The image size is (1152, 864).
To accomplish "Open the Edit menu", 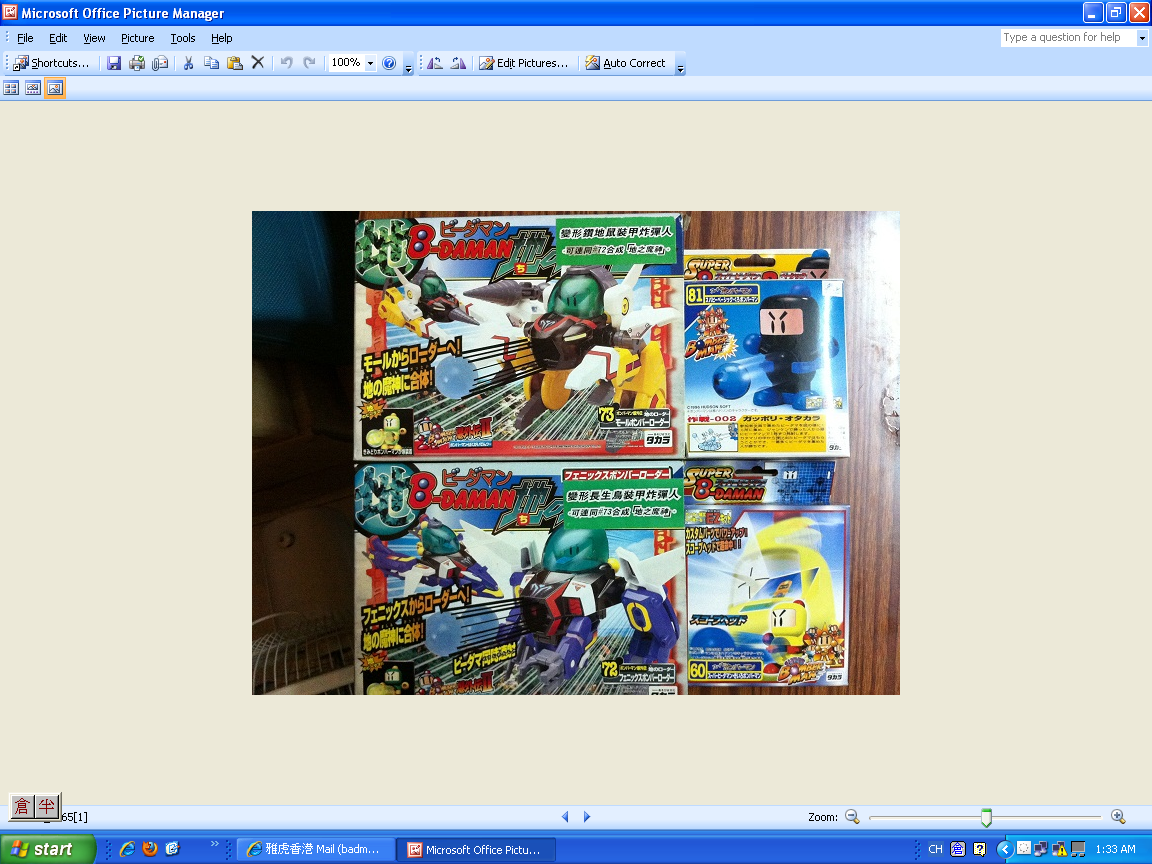I will pos(58,38).
